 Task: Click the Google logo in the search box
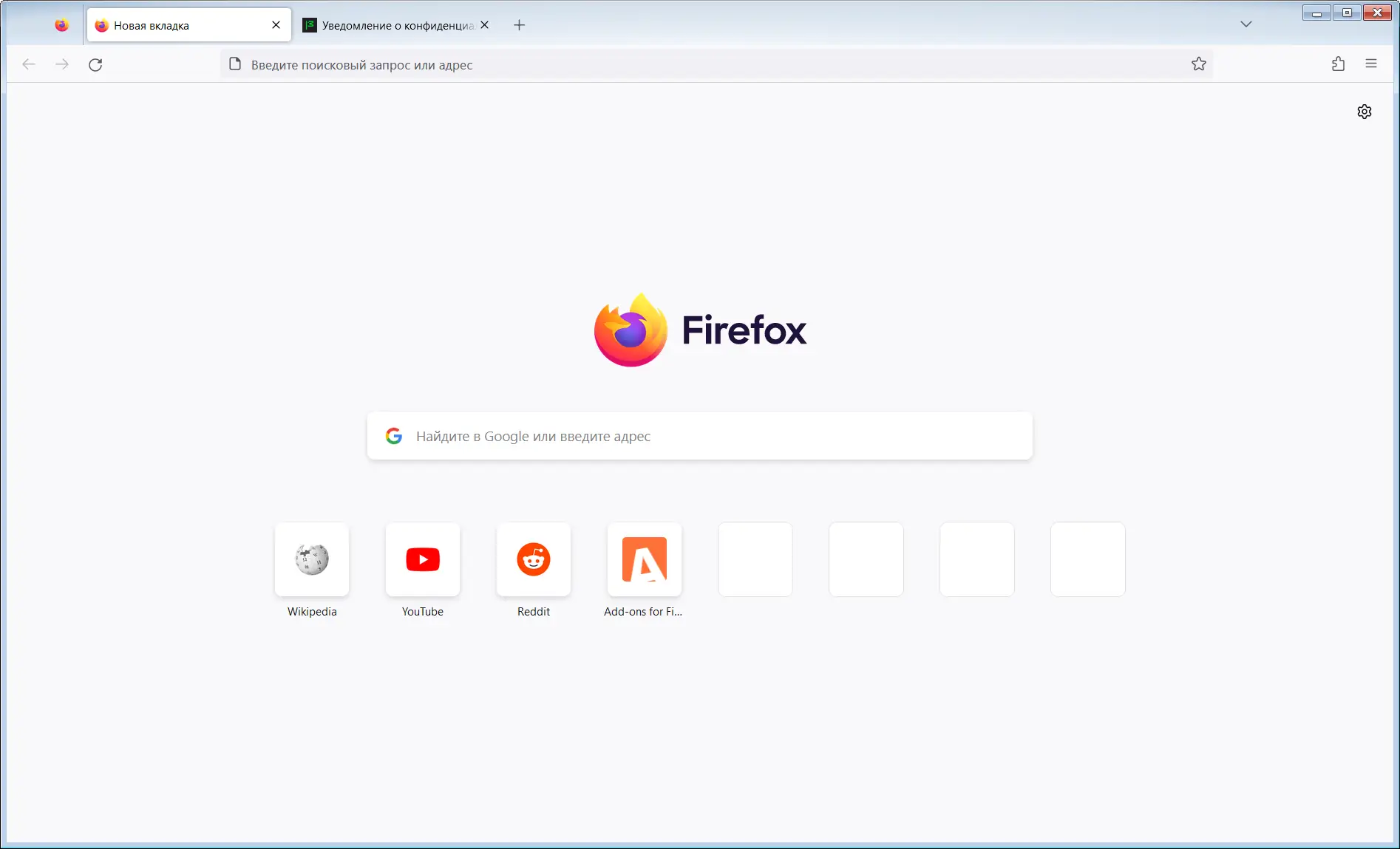394,436
